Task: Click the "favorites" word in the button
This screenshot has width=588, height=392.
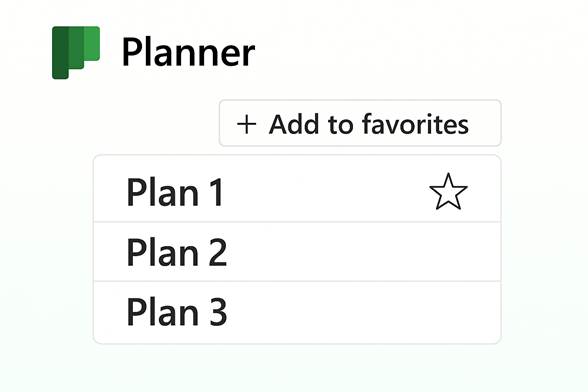Action: click(x=416, y=124)
